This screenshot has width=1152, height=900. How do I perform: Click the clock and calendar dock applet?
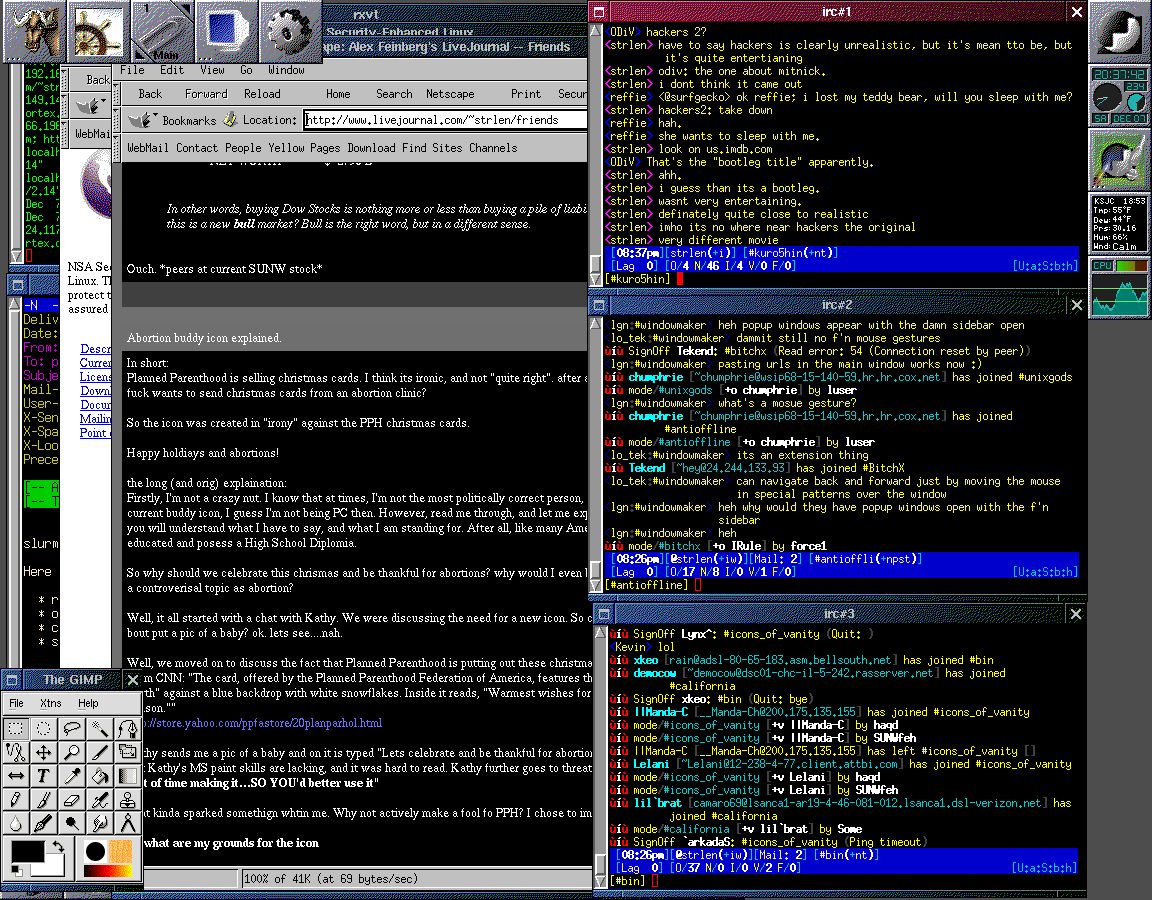click(x=1119, y=96)
